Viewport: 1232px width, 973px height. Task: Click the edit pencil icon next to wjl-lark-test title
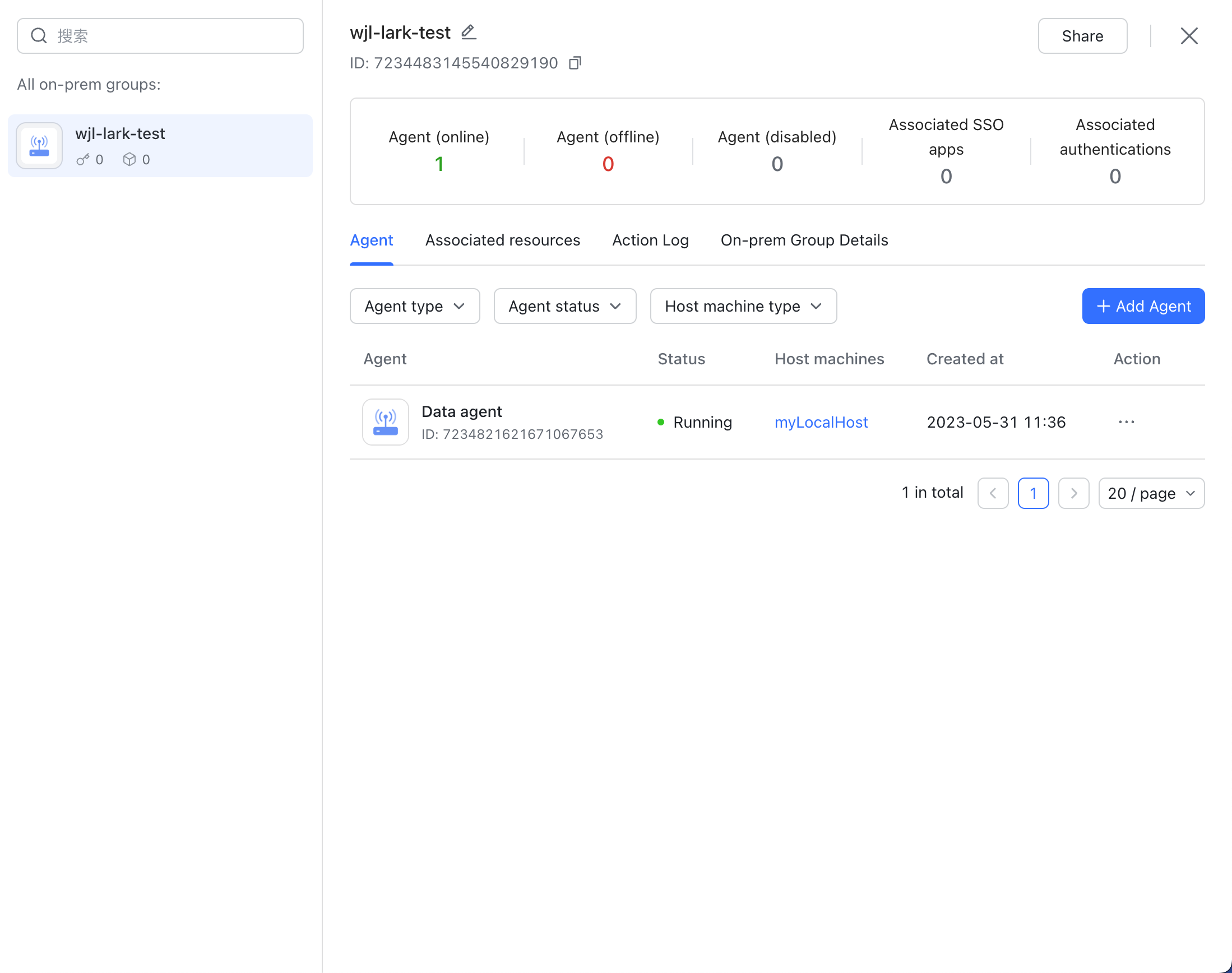click(468, 33)
